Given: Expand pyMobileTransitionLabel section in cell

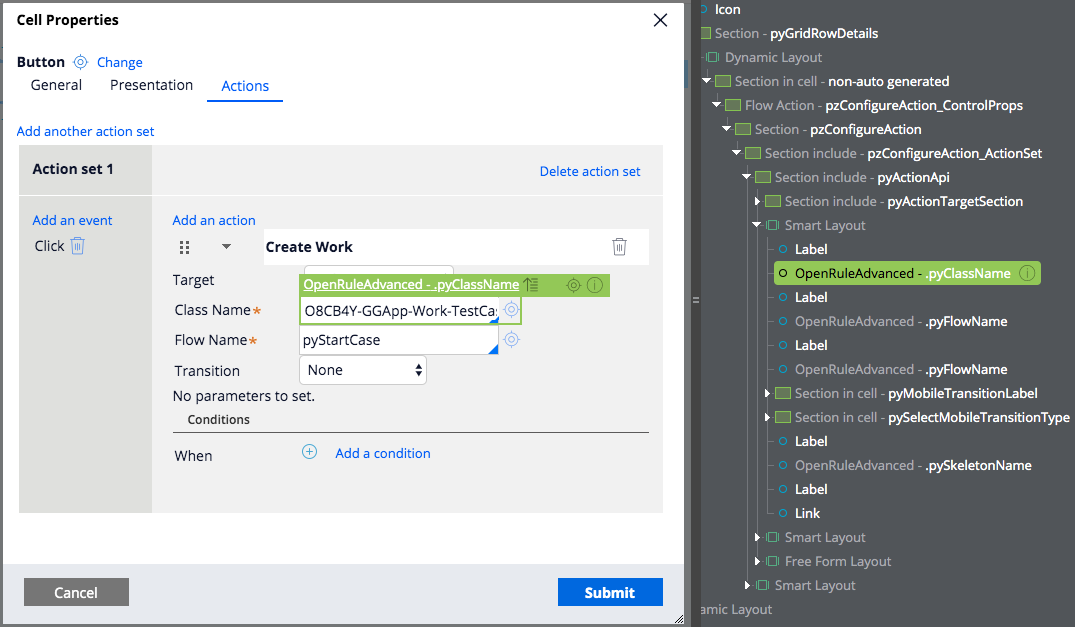Looking at the screenshot, I should tap(767, 393).
